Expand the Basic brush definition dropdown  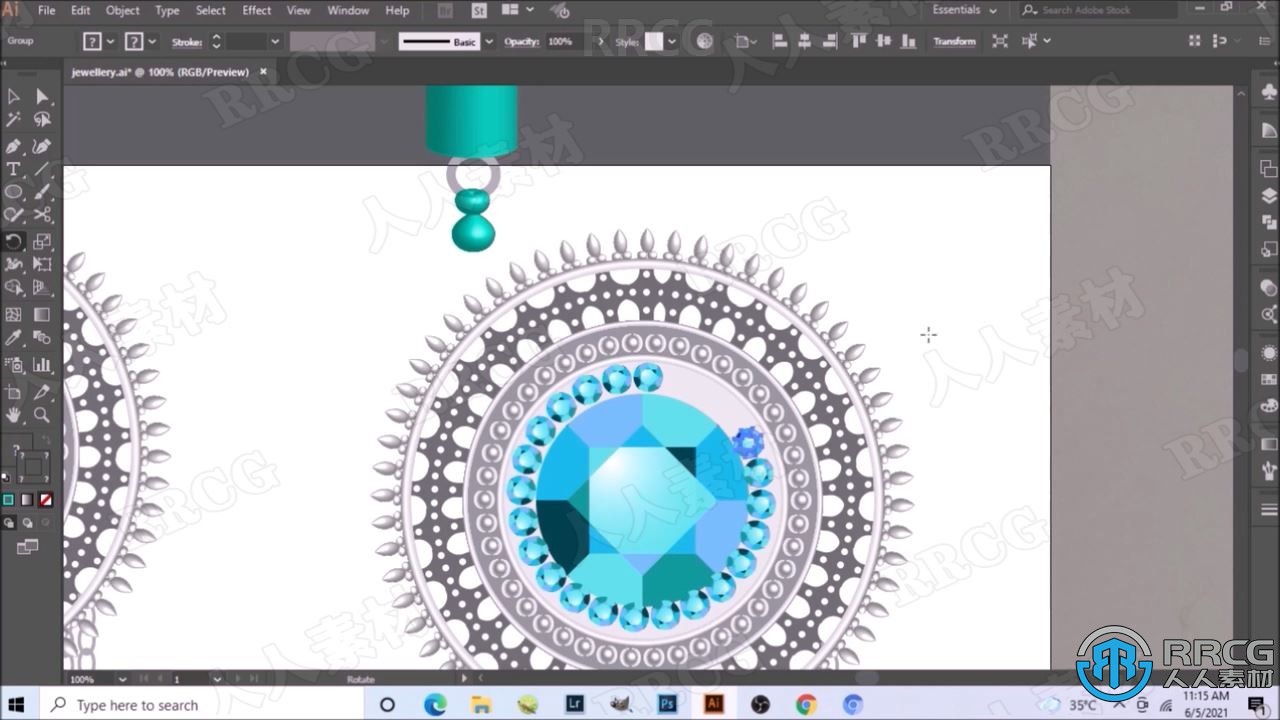(x=488, y=42)
